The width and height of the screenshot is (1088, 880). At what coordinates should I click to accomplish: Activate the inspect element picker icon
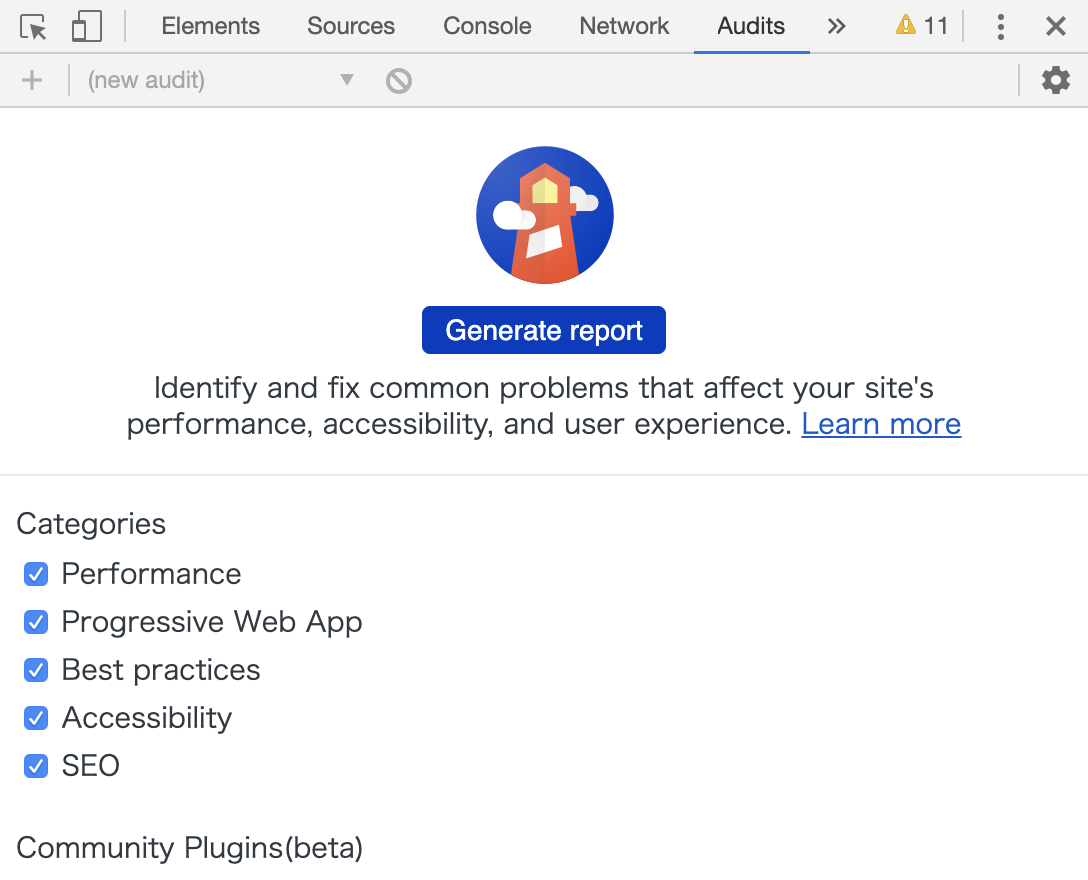point(34,27)
